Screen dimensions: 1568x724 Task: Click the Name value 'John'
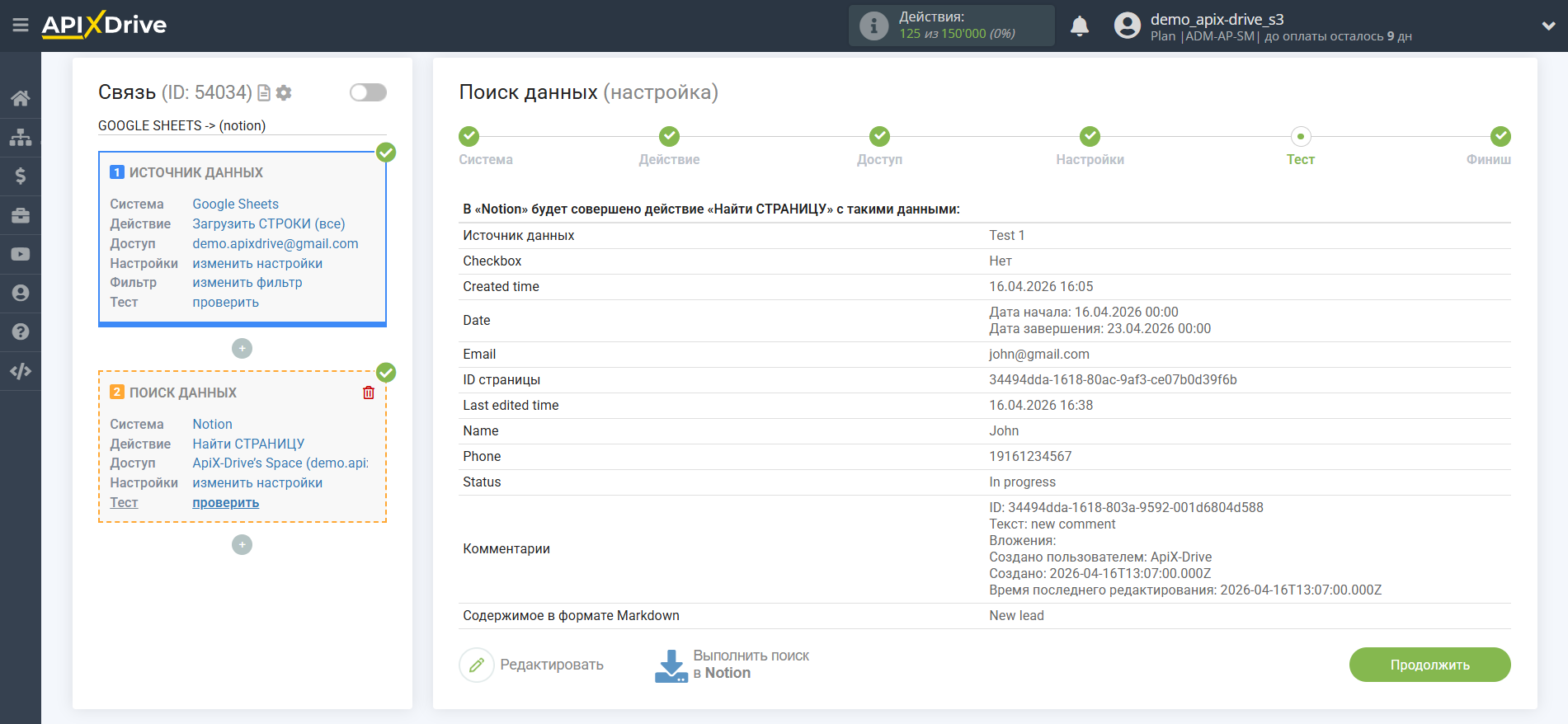(1004, 430)
